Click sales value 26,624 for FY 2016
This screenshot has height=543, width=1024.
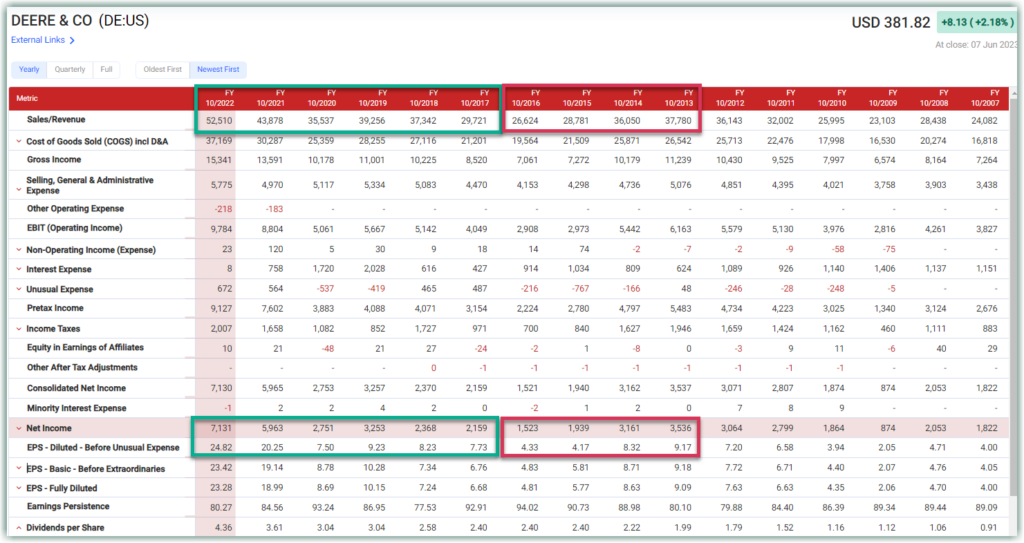point(525,121)
